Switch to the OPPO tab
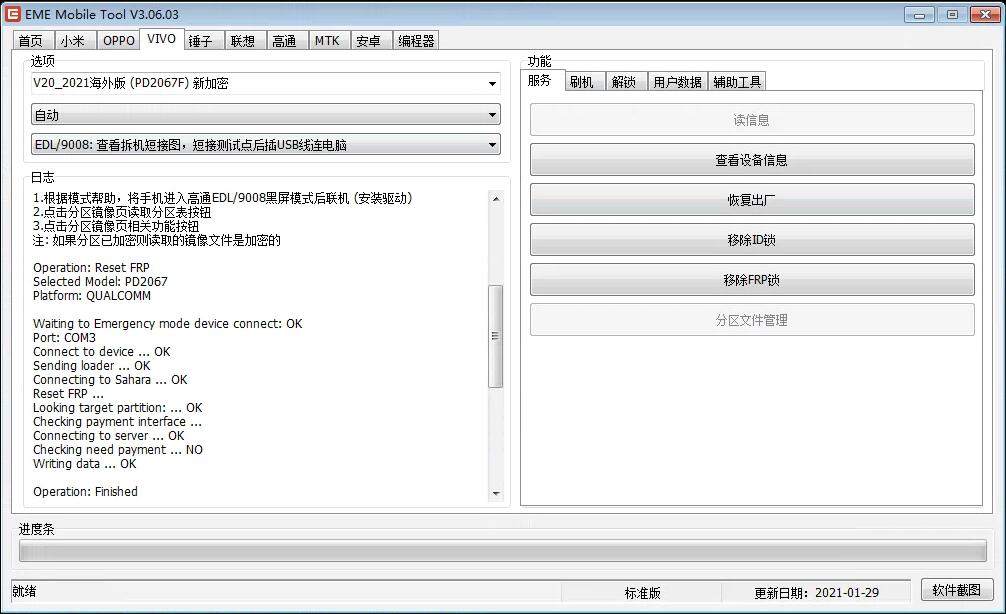Image resolution: width=1006 pixels, height=614 pixels. (119, 40)
